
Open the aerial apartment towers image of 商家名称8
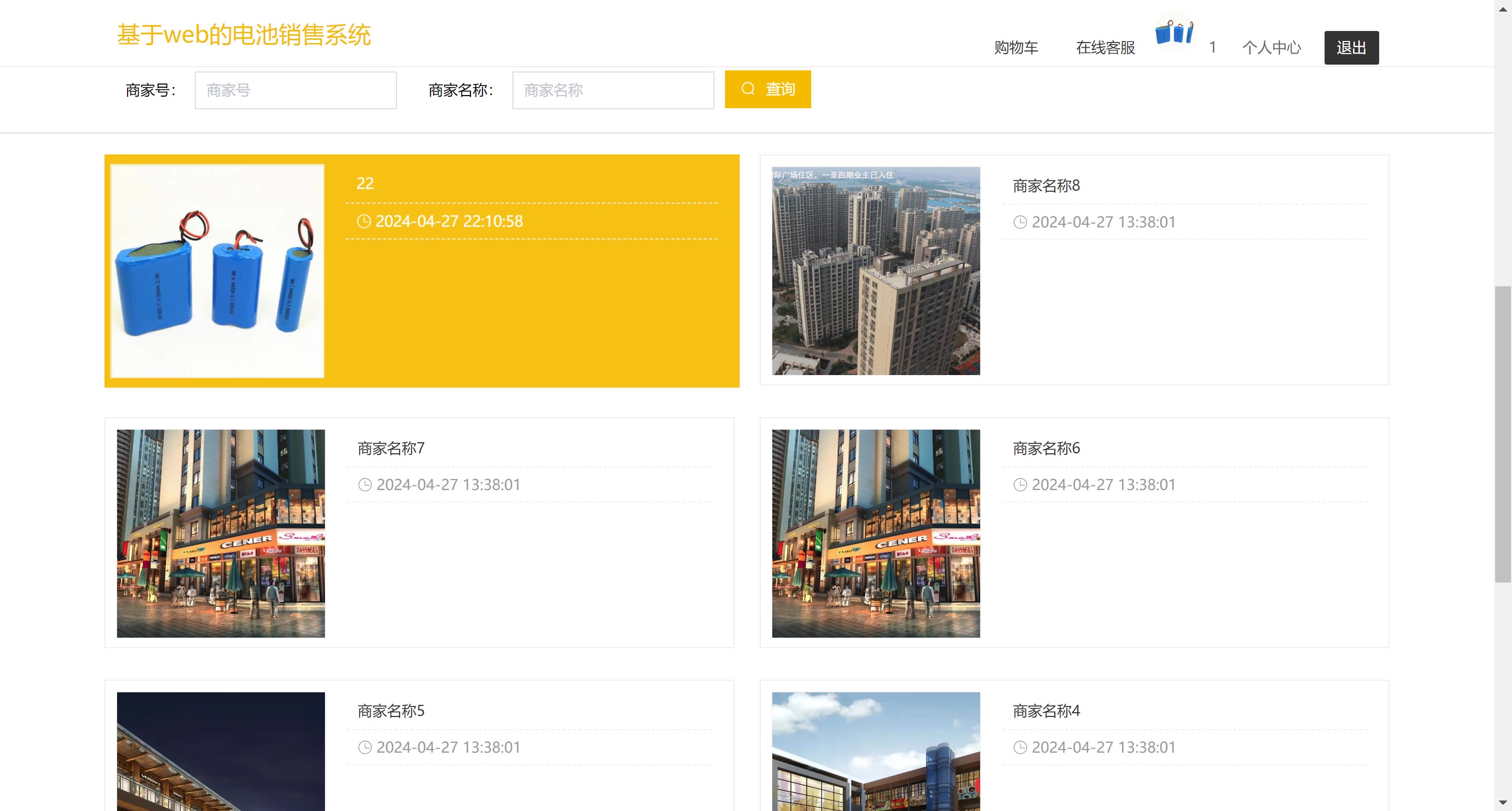coord(876,271)
